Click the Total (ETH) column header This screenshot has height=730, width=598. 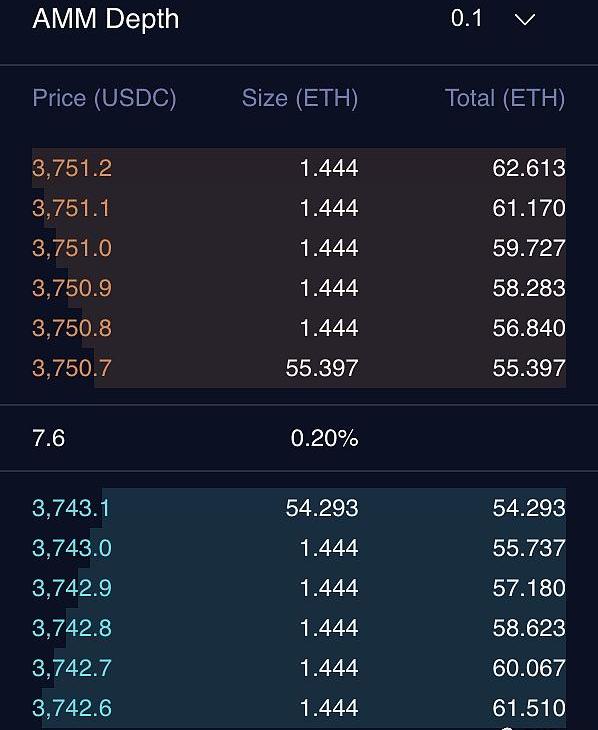pyautogui.click(x=505, y=98)
